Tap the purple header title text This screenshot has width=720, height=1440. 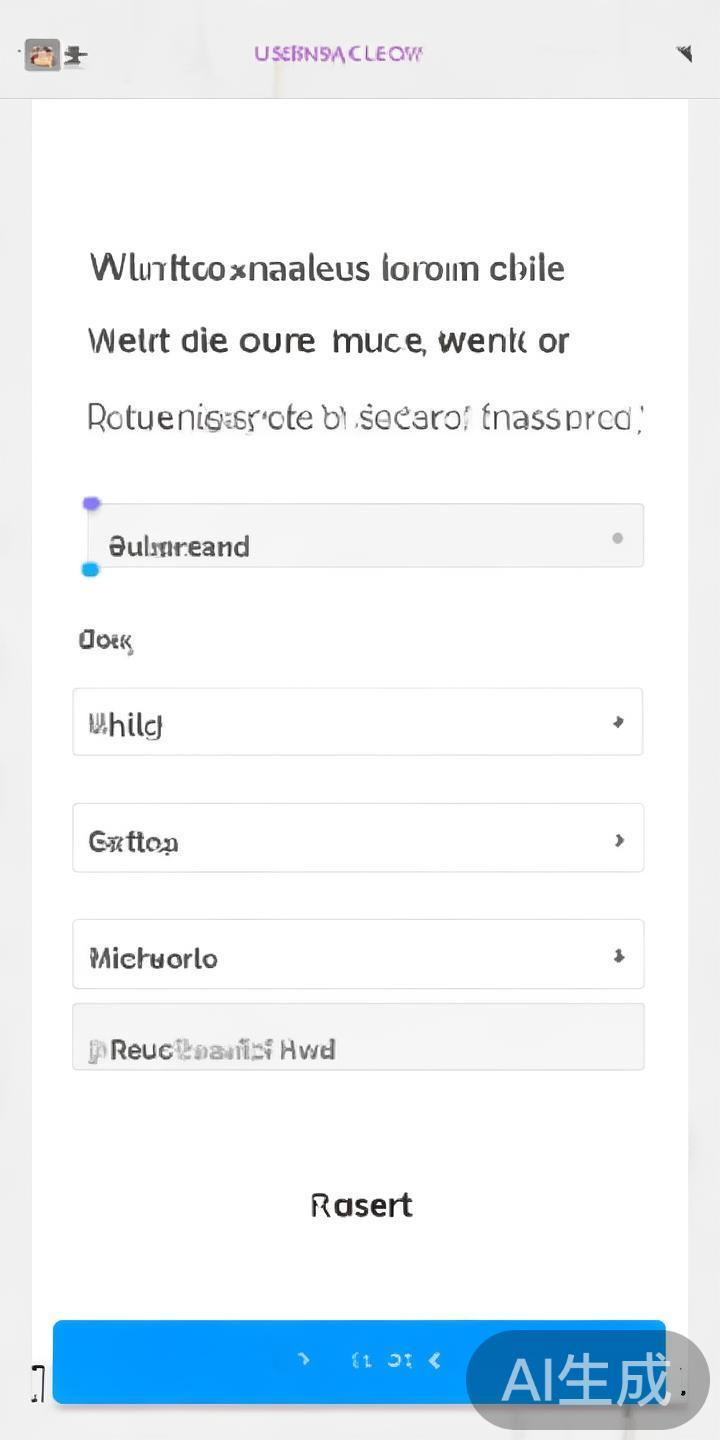pos(338,54)
